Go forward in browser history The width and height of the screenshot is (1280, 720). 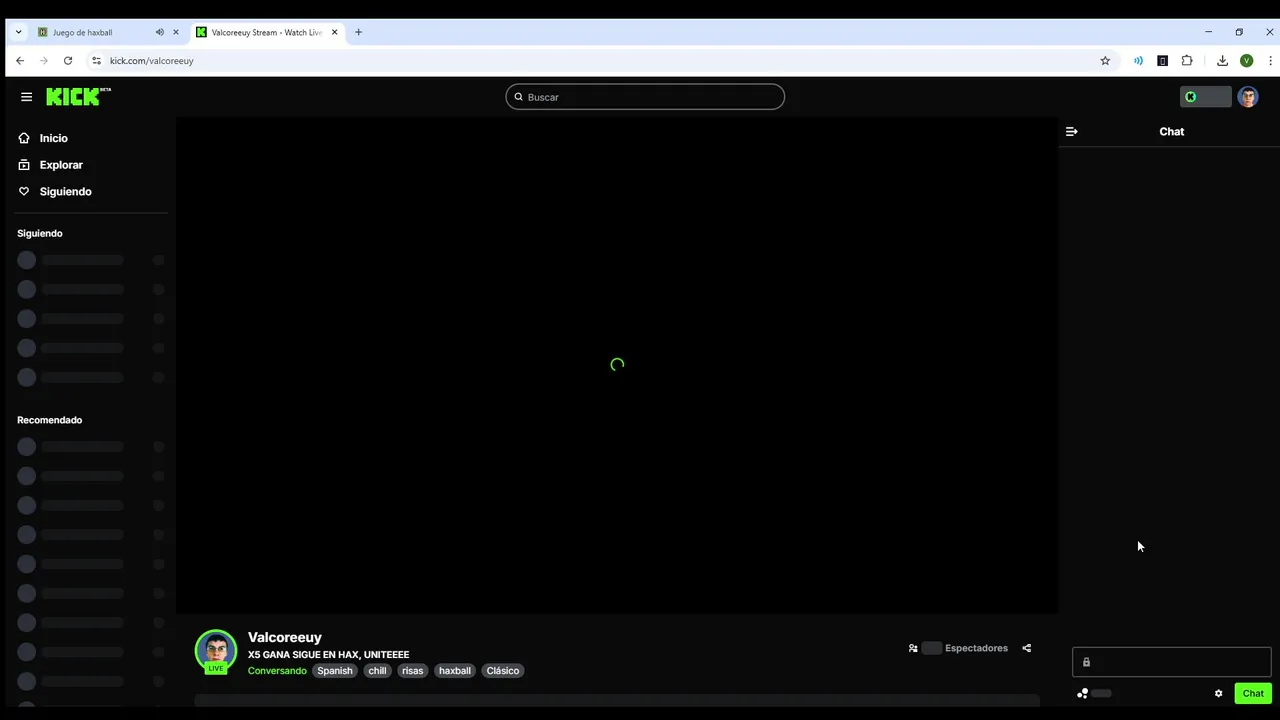click(x=44, y=61)
